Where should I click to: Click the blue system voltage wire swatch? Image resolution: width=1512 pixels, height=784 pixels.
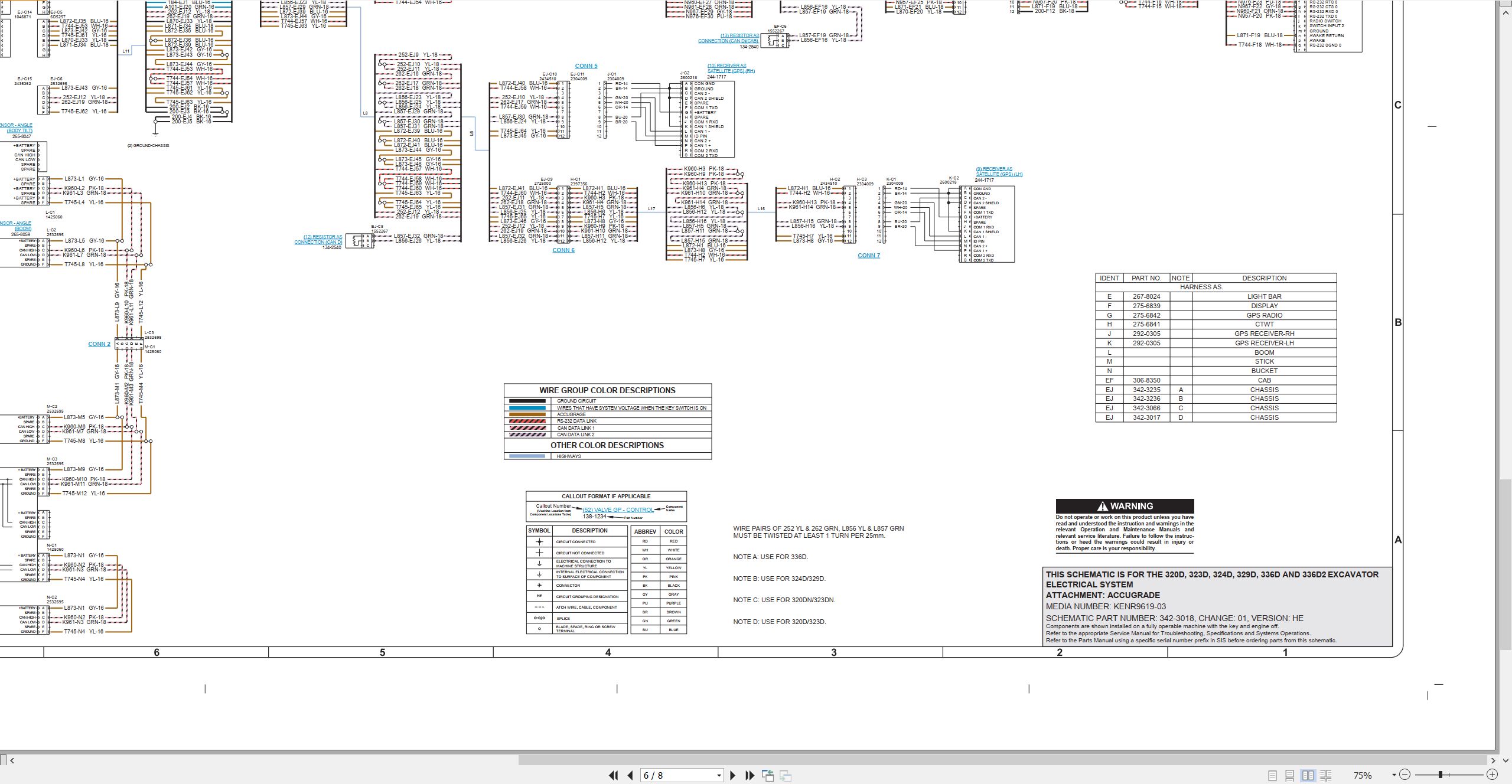coord(527,408)
